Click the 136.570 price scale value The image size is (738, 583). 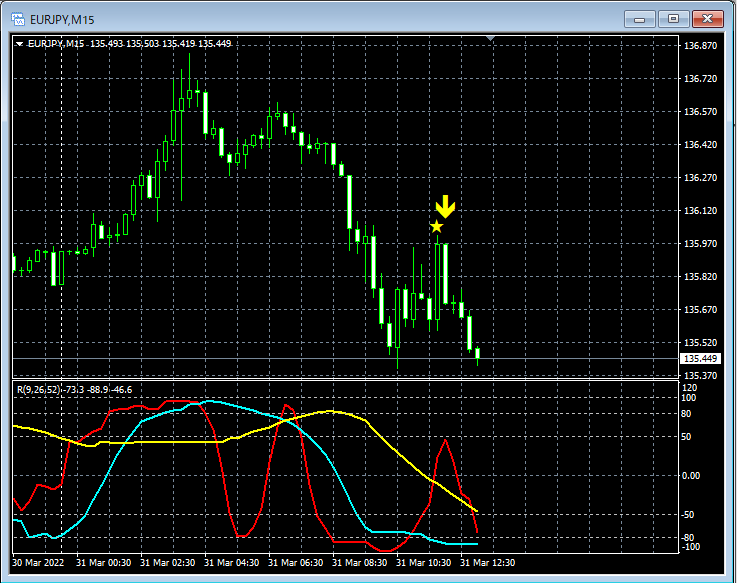point(700,112)
